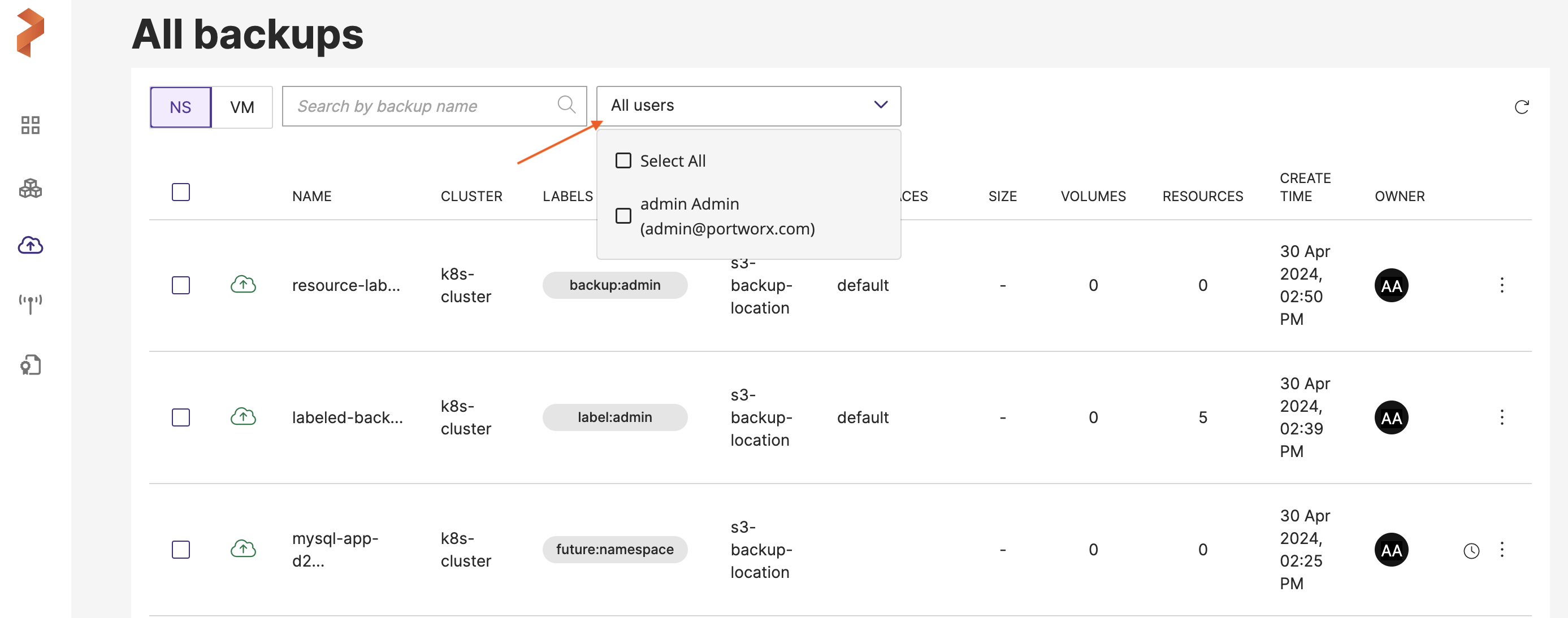Switch to the NS tab
Image resolution: width=1568 pixels, height=618 pixels.
click(180, 107)
